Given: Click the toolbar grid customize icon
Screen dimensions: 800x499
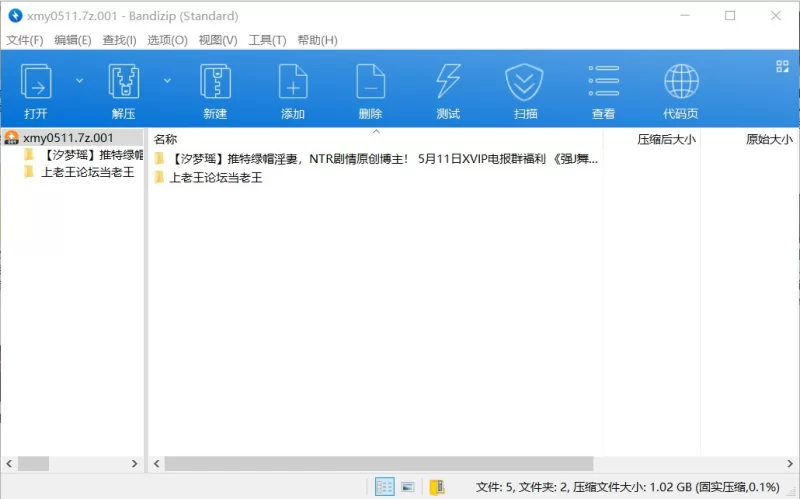Looking at the screenshot, I should pos(782,66).
